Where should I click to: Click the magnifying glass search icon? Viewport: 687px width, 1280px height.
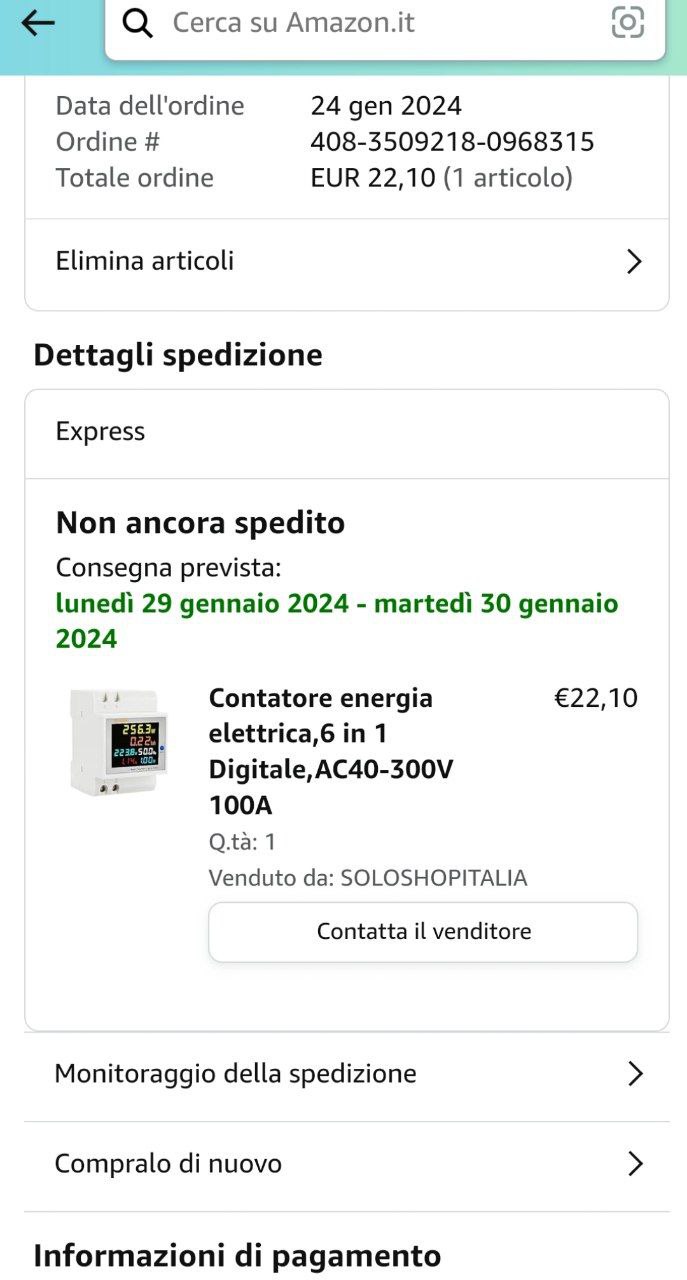click(x=138, y=23)
